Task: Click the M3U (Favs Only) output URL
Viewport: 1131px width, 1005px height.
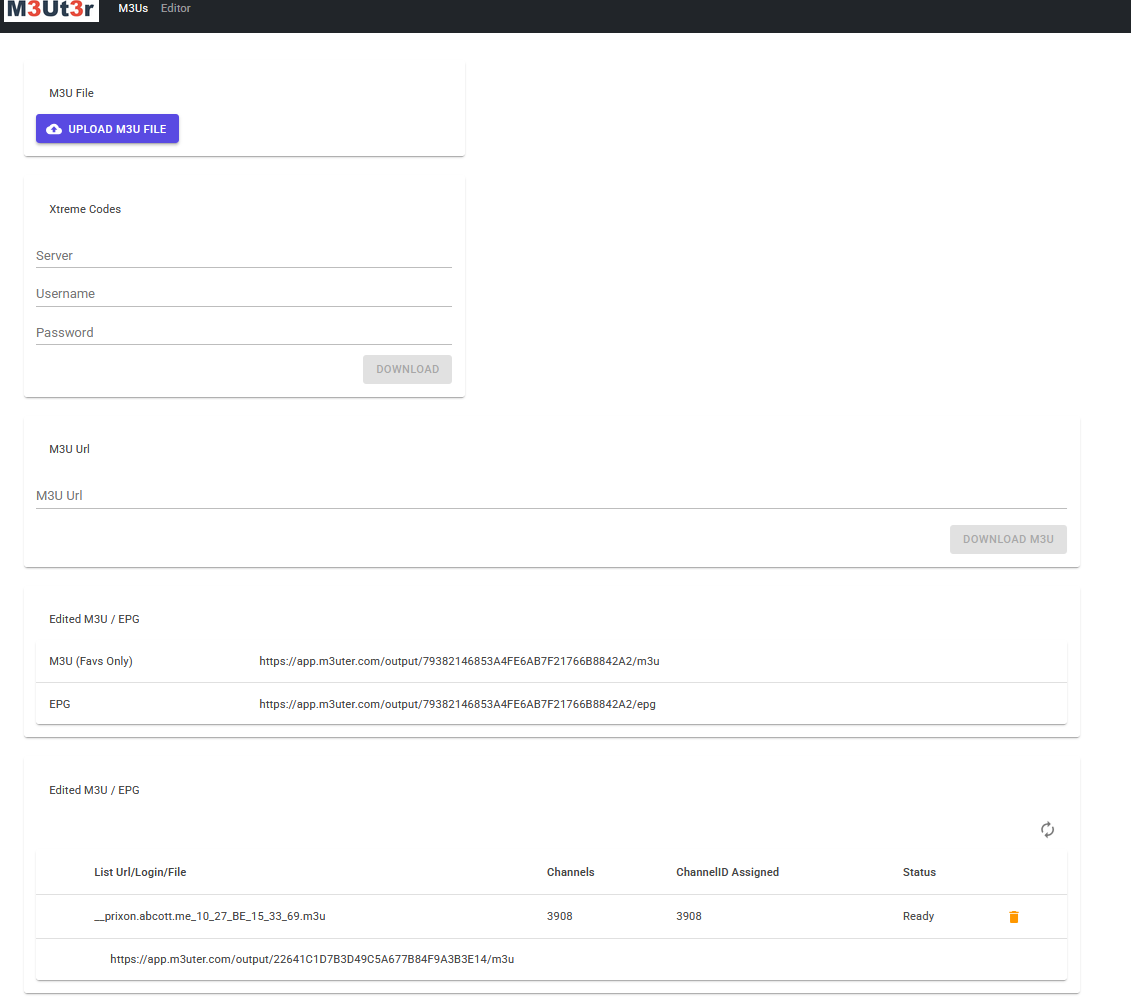Action: 459,662
